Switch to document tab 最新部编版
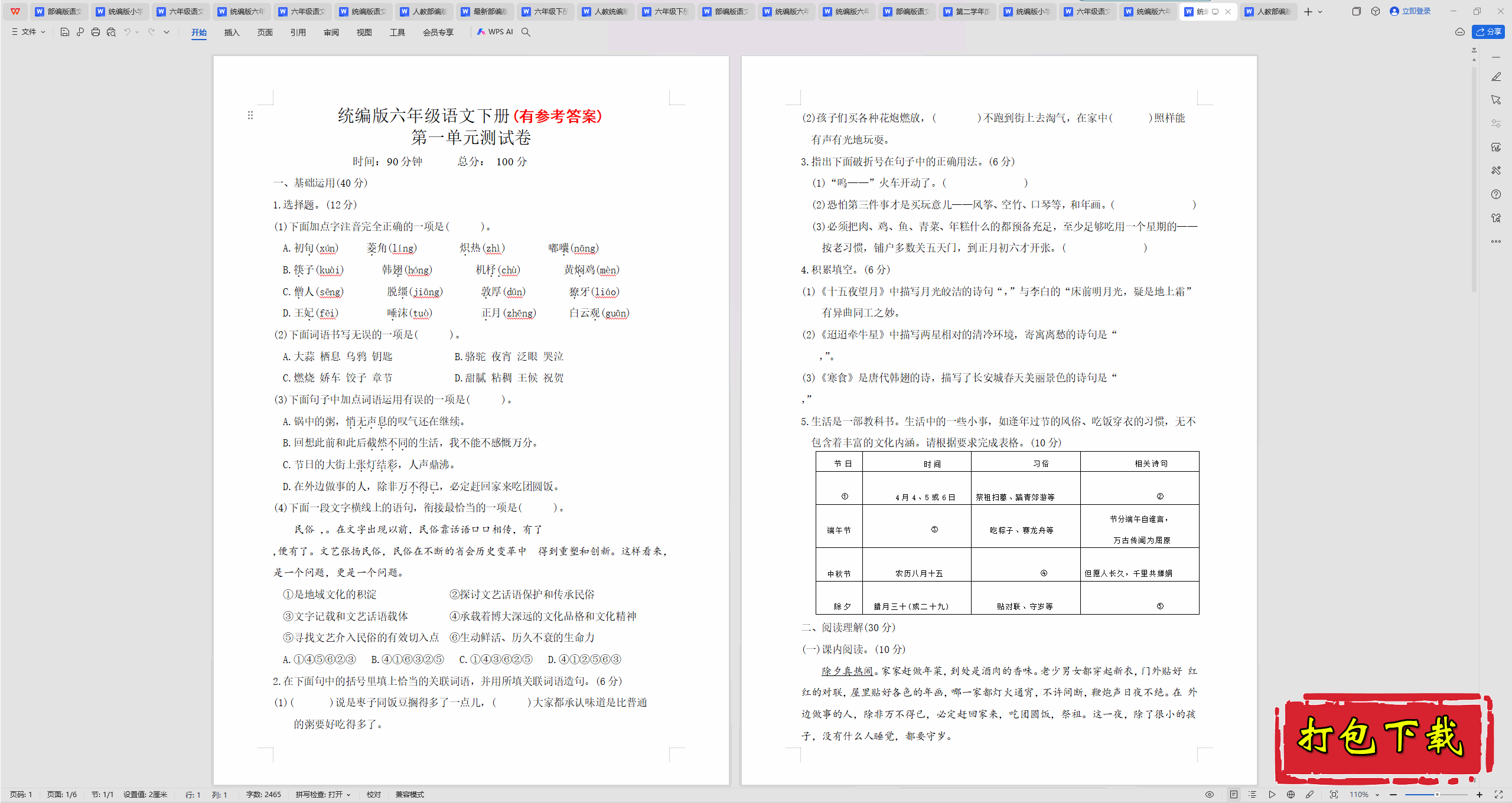This screenshot has width=1512, height=803. click(x=484, y=11)
